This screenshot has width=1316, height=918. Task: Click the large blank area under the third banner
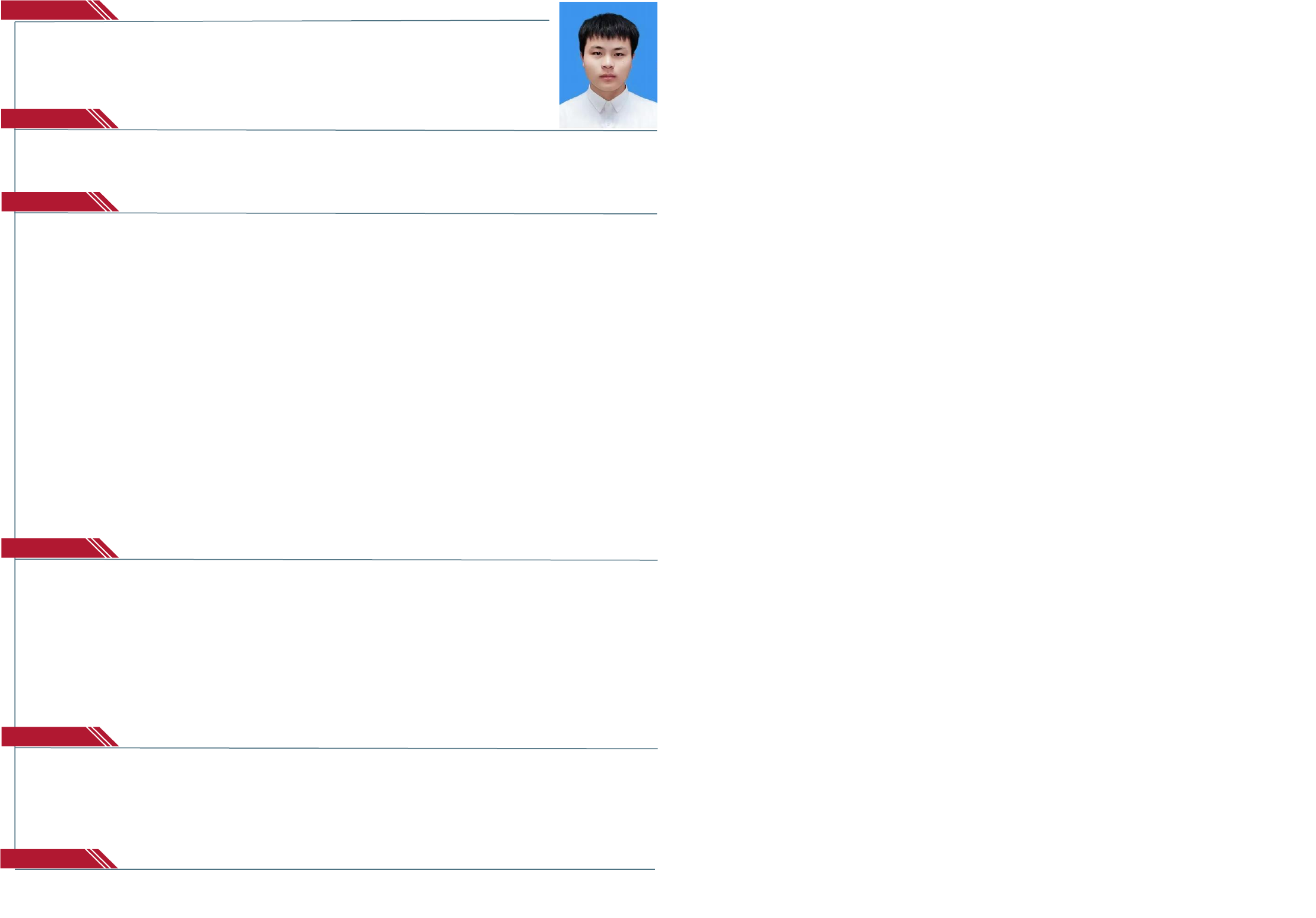coord(333,374)
